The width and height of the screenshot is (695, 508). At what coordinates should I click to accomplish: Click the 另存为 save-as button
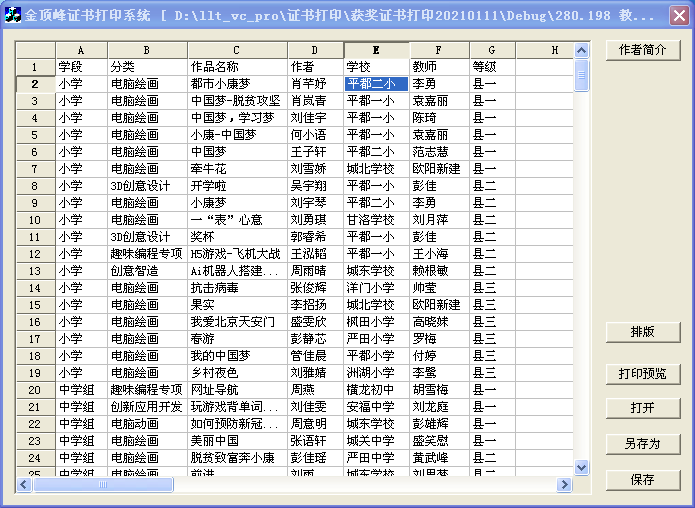tap(643, 444)
